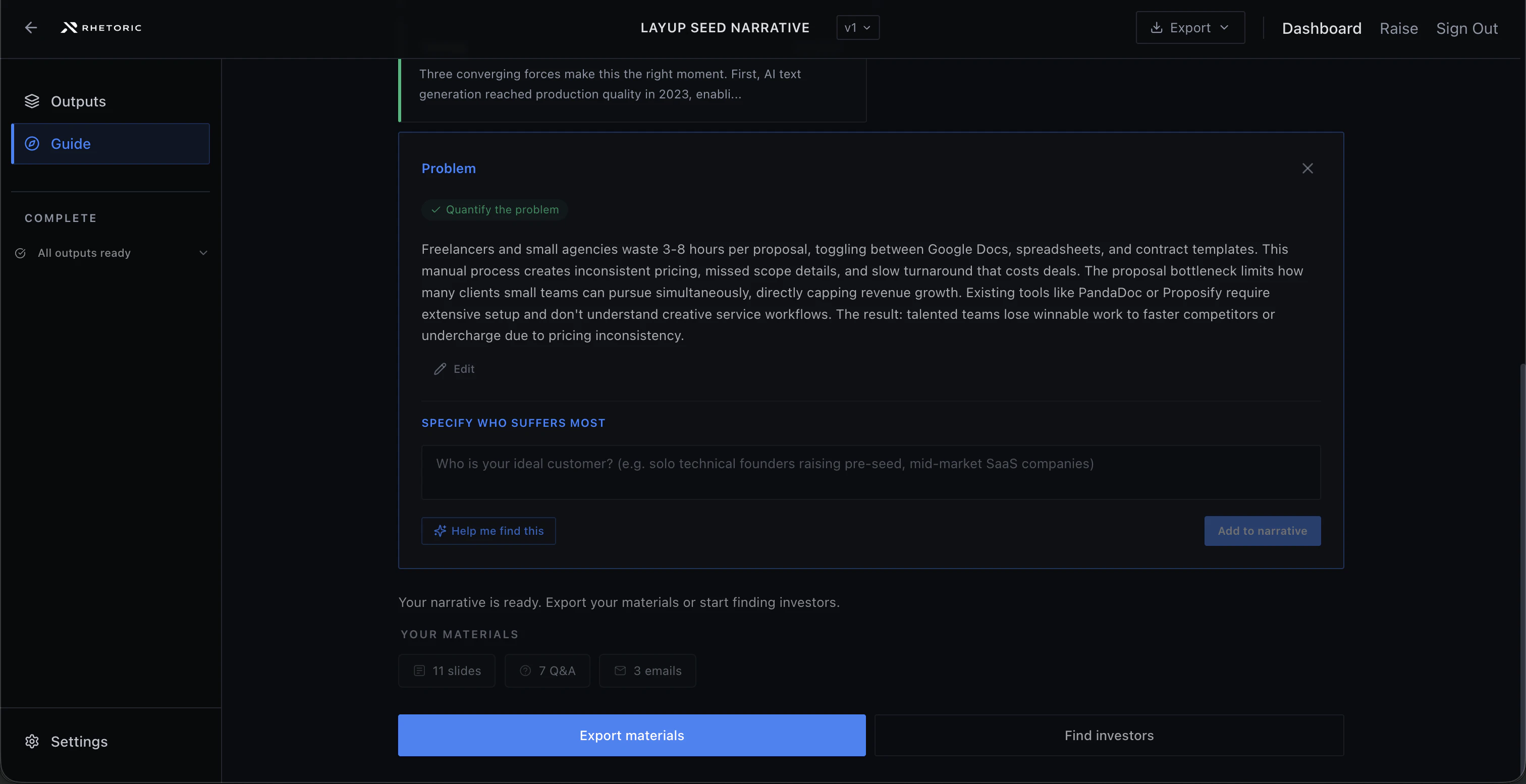Viewport: 1526px width, 784px height.
Task: Click the ideal customer text field
Action: click(x=870, y=472)
